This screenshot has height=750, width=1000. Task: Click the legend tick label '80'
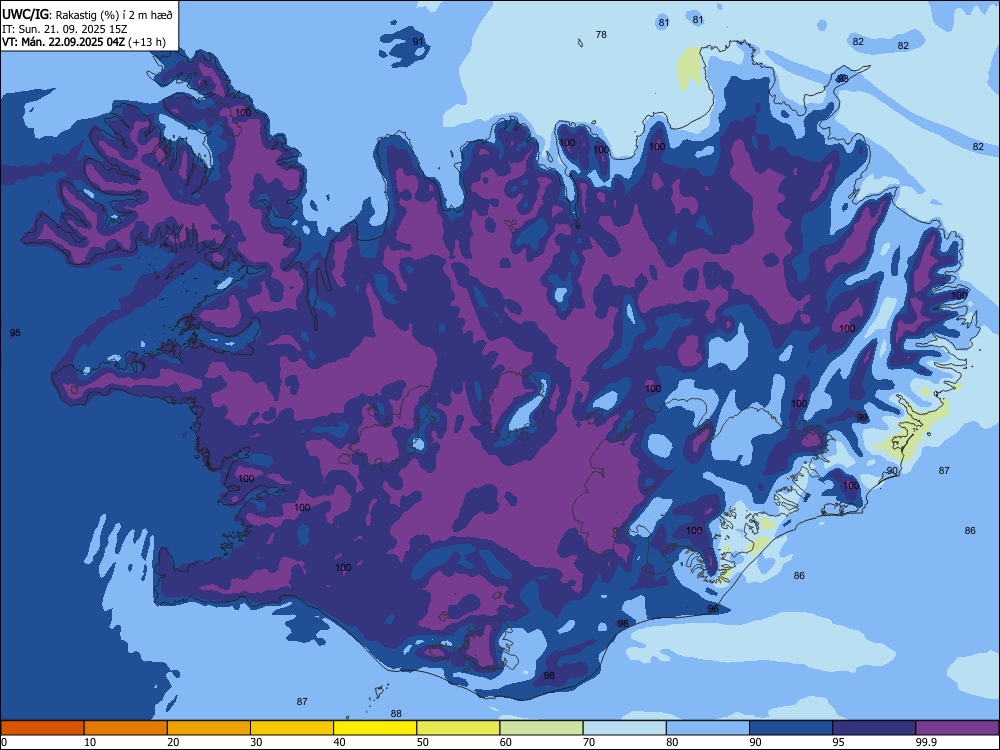point(672,742)
